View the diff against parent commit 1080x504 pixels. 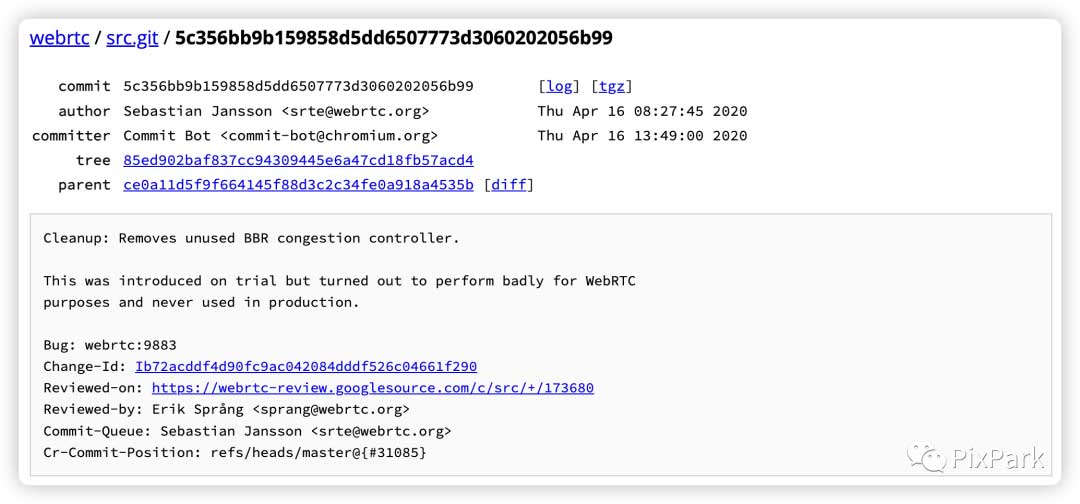[508, 185]
